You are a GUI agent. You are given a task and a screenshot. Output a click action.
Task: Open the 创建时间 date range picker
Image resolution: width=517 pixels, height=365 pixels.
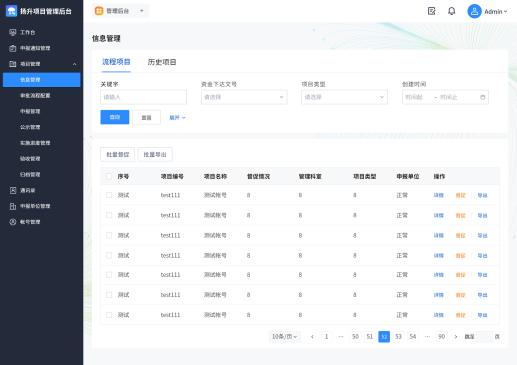click(445, 97)
